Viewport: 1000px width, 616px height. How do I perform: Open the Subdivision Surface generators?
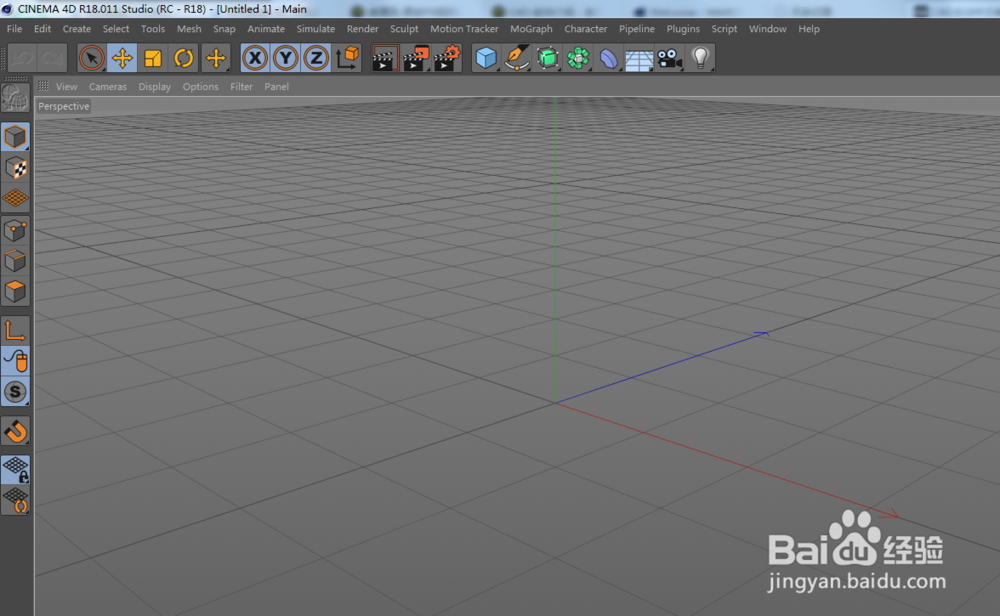(548, 59)
